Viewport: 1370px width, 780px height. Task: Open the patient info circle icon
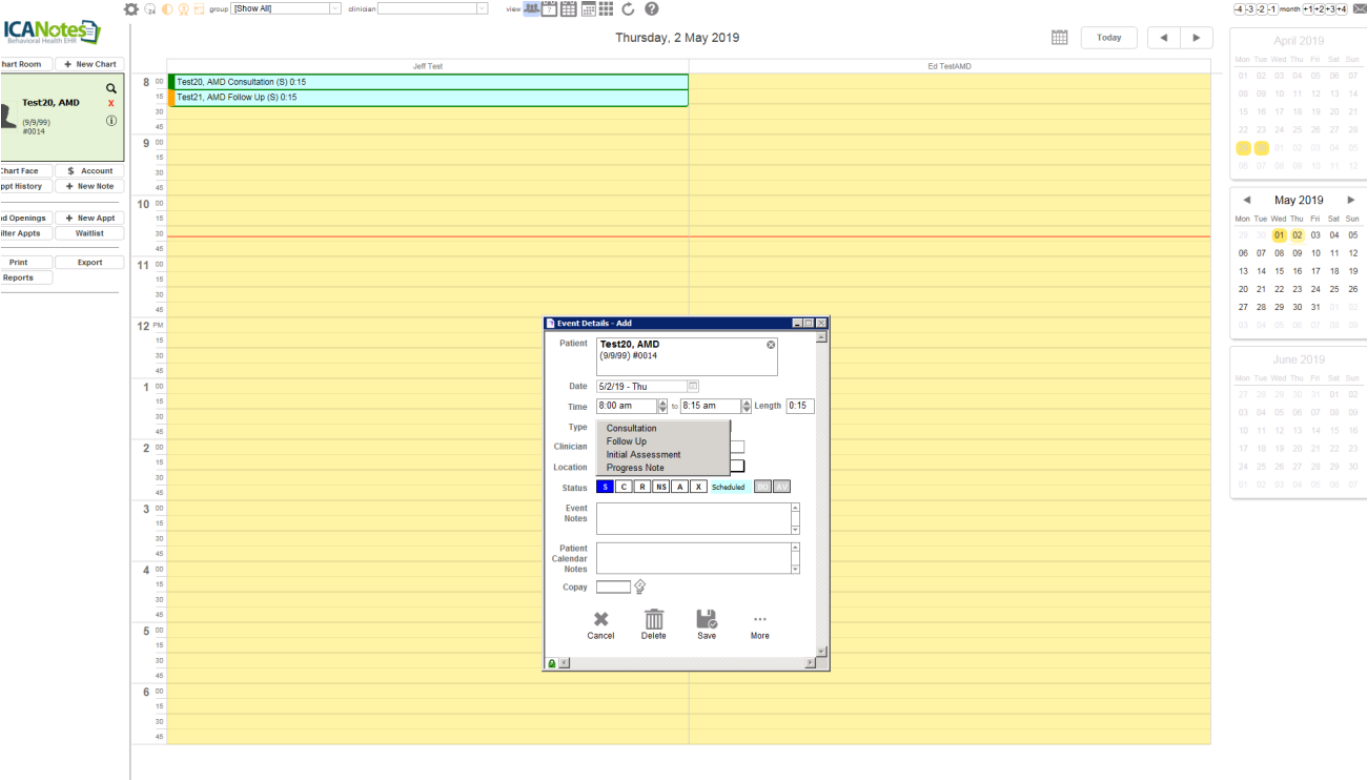(111, 121)
